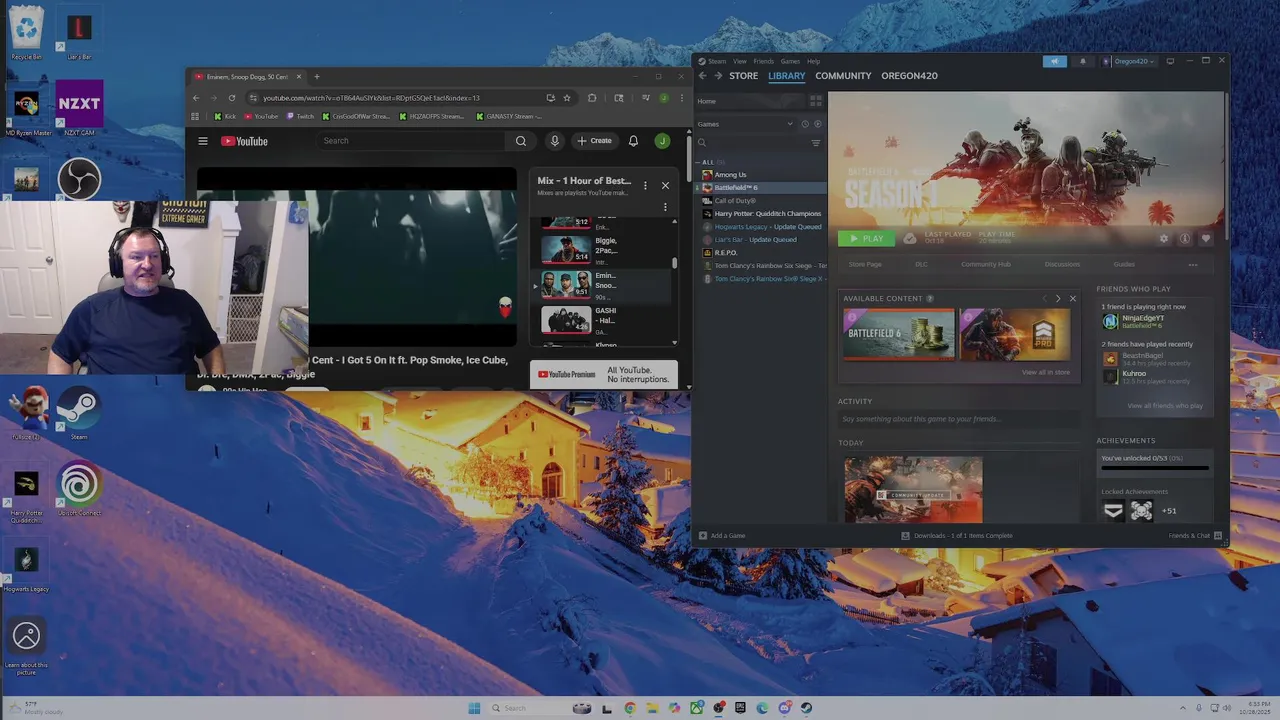Click the YouTube Create button
Screen dimensions: 1280x720
click(x=594, y=141)
